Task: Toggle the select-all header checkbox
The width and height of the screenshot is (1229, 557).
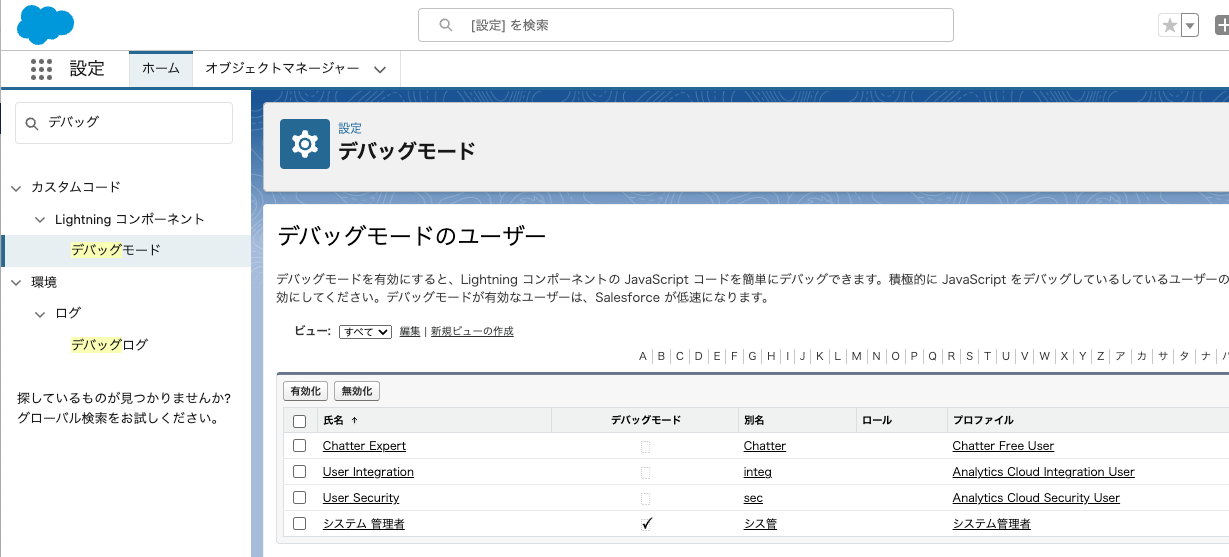Action: 300,421
